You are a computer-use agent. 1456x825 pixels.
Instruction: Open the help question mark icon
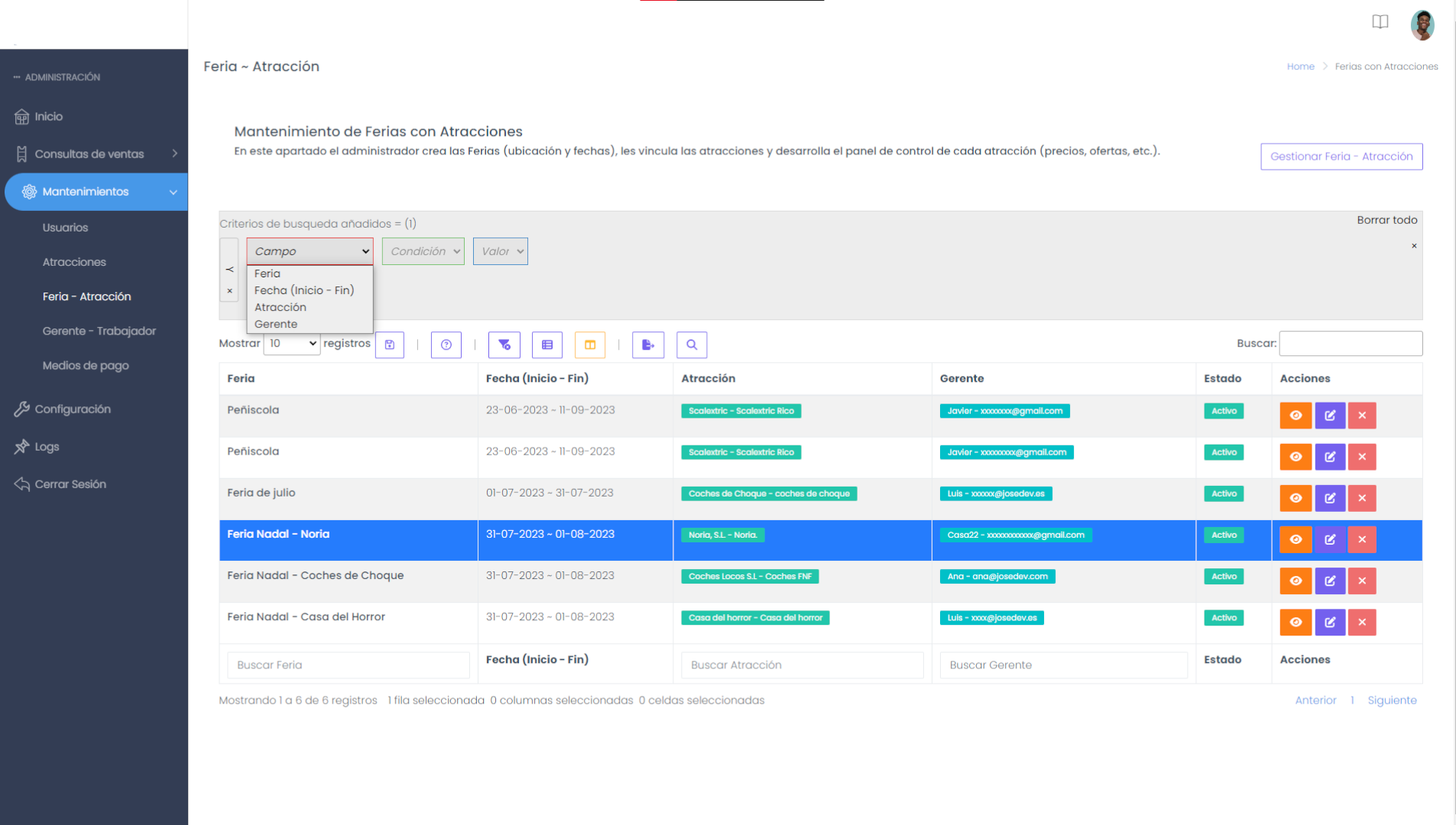[446, 345]
